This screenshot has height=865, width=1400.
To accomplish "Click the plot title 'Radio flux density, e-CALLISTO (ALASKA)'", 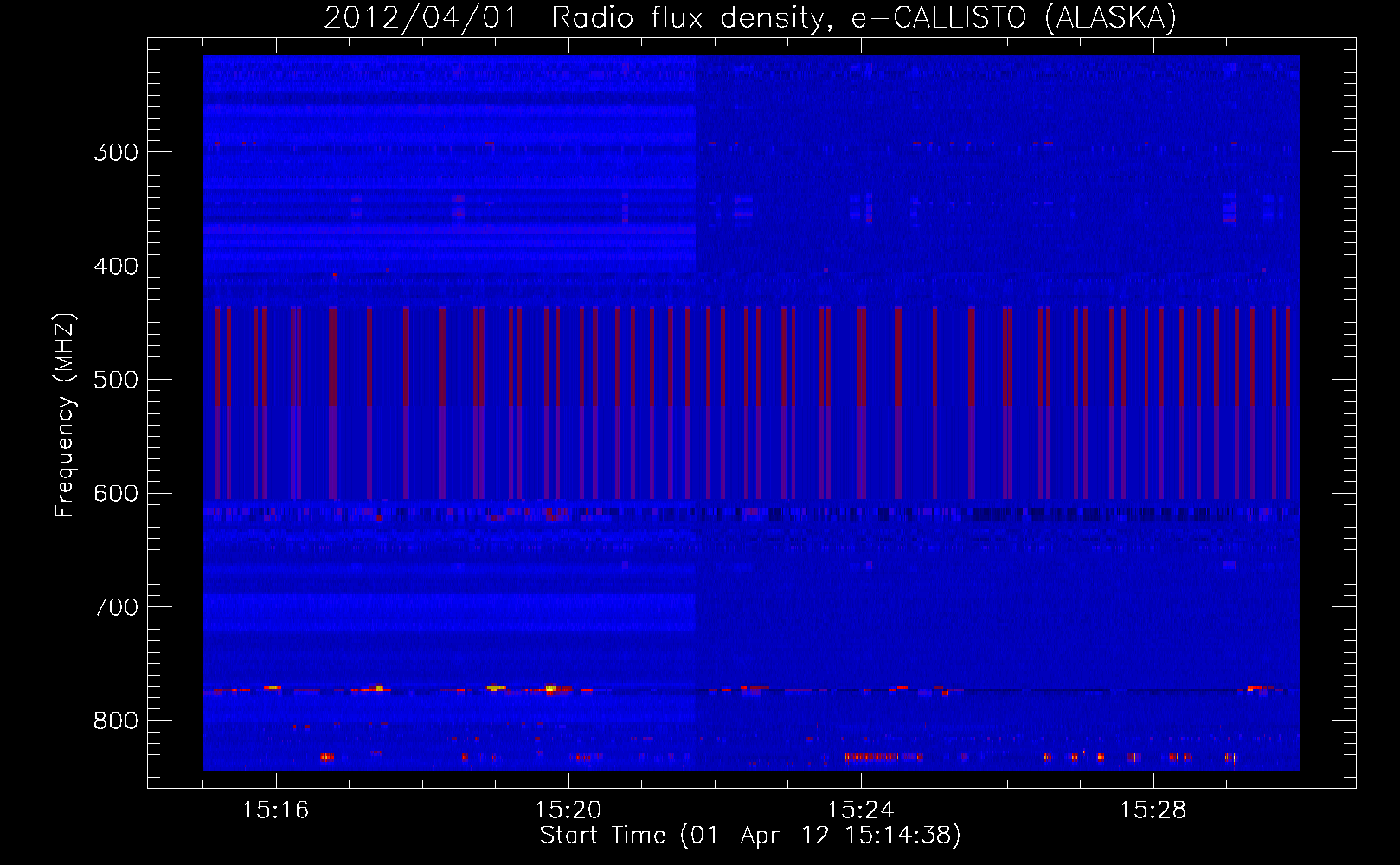I will click(x=864, y=18).
